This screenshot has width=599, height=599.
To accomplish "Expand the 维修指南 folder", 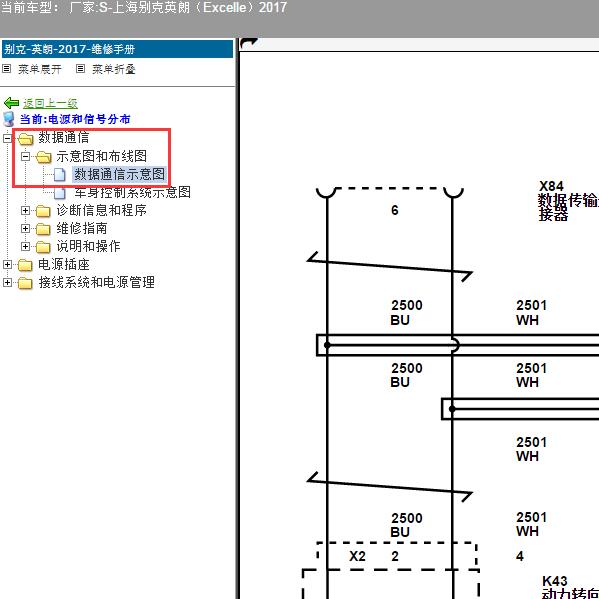I will tap(25, 228).
